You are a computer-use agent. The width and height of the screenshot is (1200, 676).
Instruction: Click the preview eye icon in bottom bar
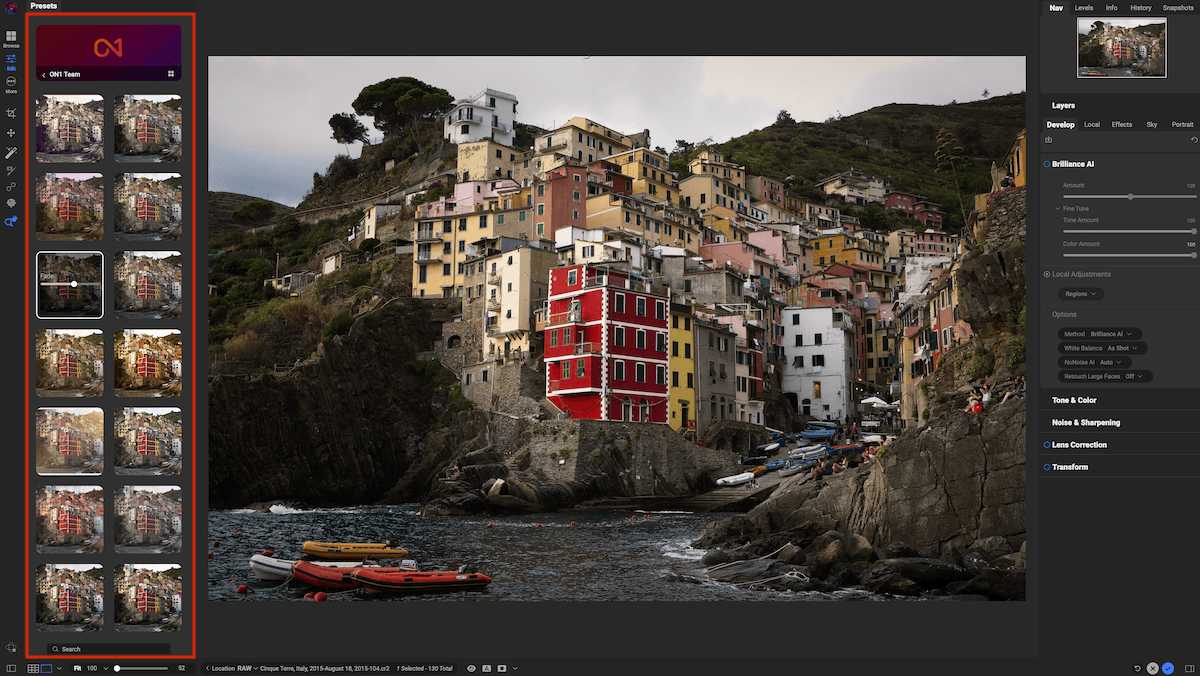[x=471, y=668]
